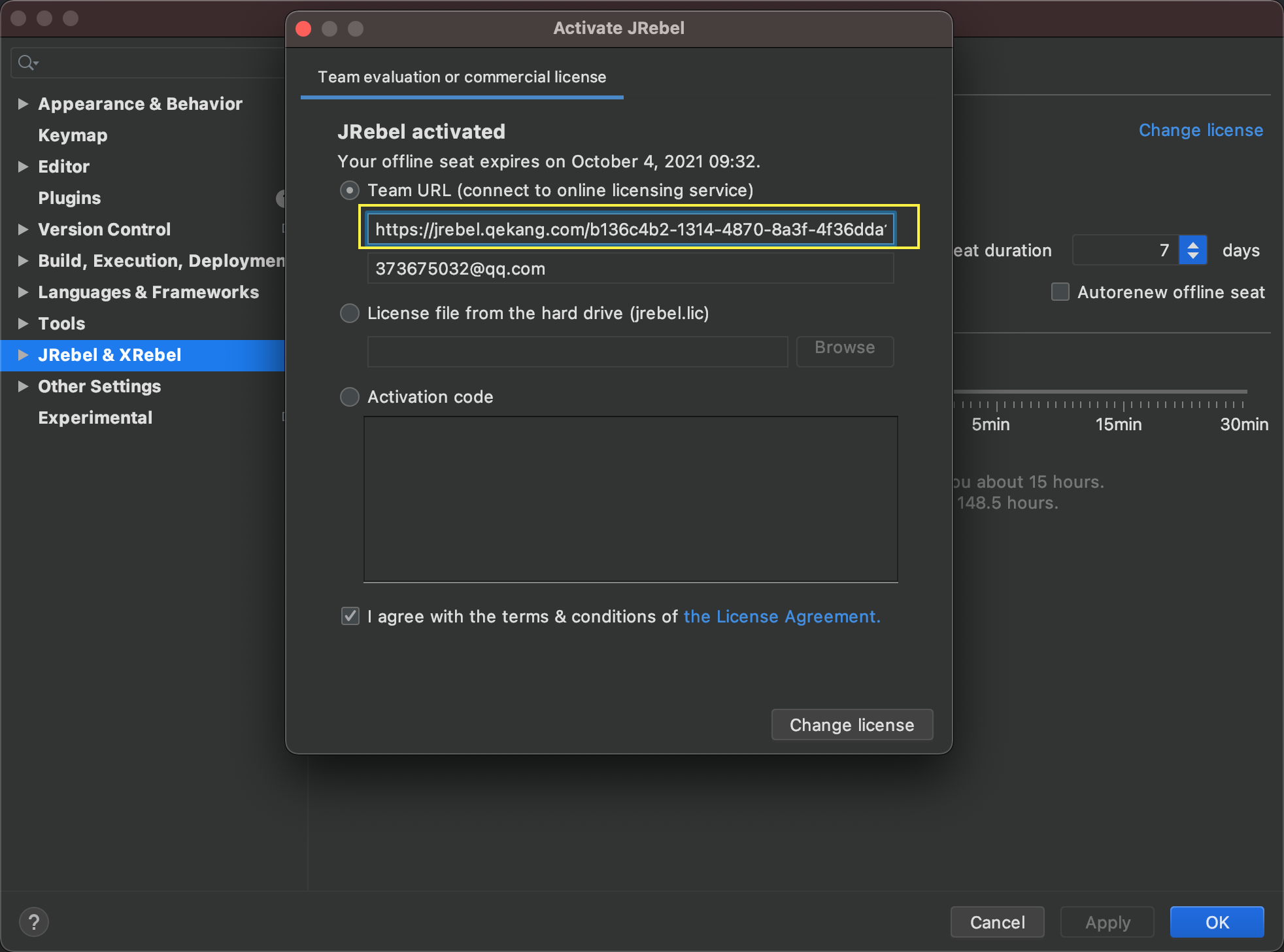Click the help question mark icon

(x=34, y=923)
